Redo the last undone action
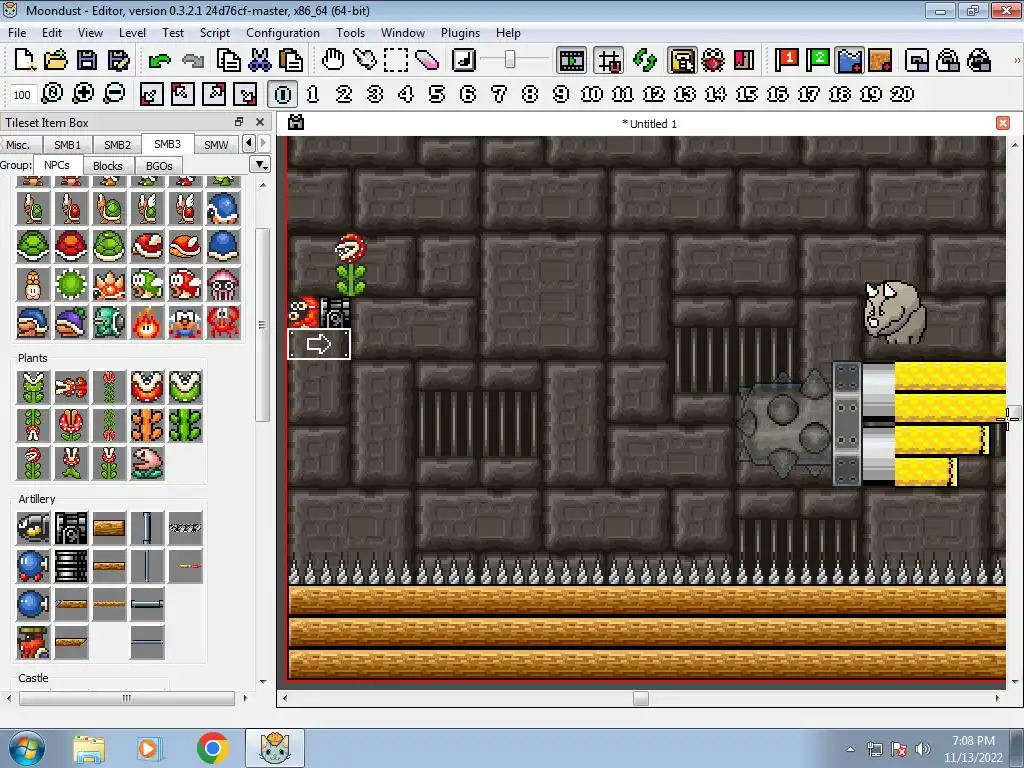1024x768 pixels. [x=193, y=61]
